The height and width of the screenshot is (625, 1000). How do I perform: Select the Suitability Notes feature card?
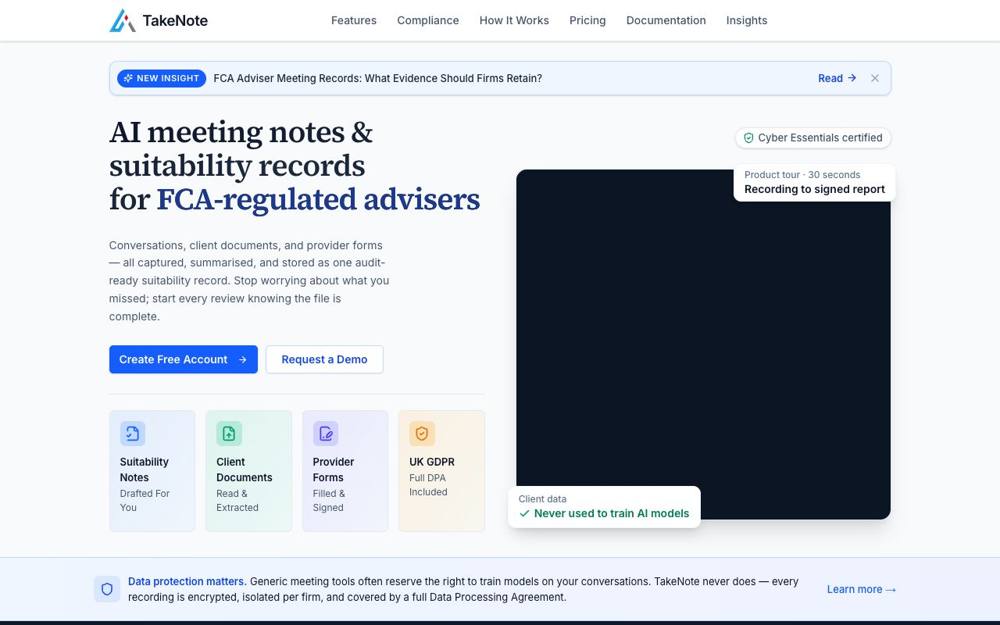click(x=152, y=471)
